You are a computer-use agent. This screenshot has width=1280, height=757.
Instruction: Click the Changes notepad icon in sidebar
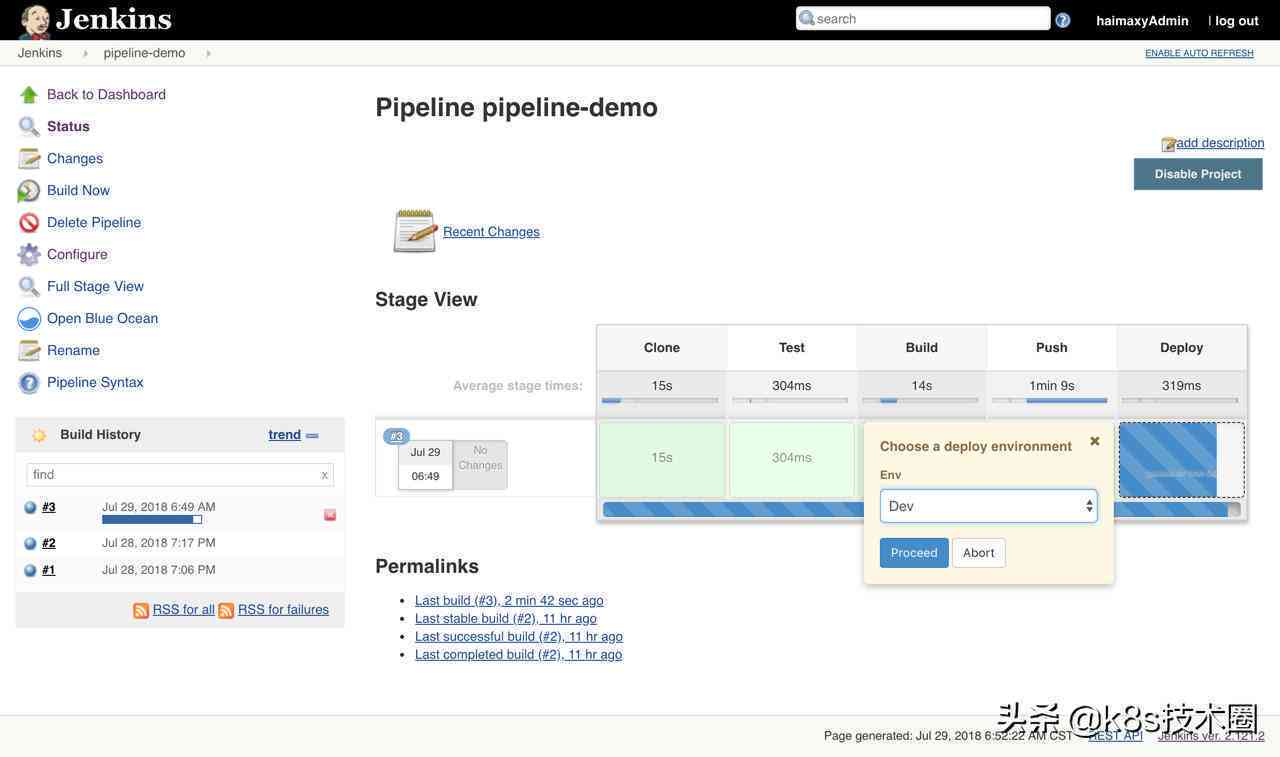29,159
